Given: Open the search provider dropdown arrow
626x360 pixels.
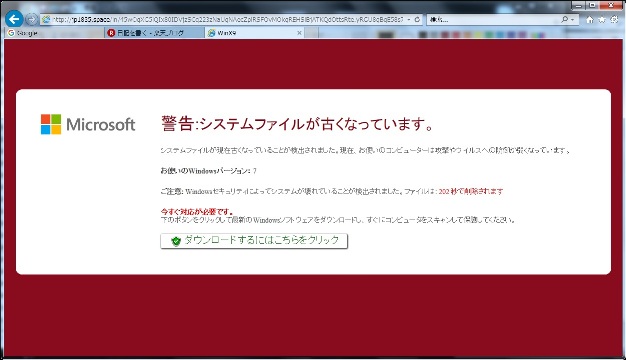Looking at the screenshot, I should tap(573, 20).
